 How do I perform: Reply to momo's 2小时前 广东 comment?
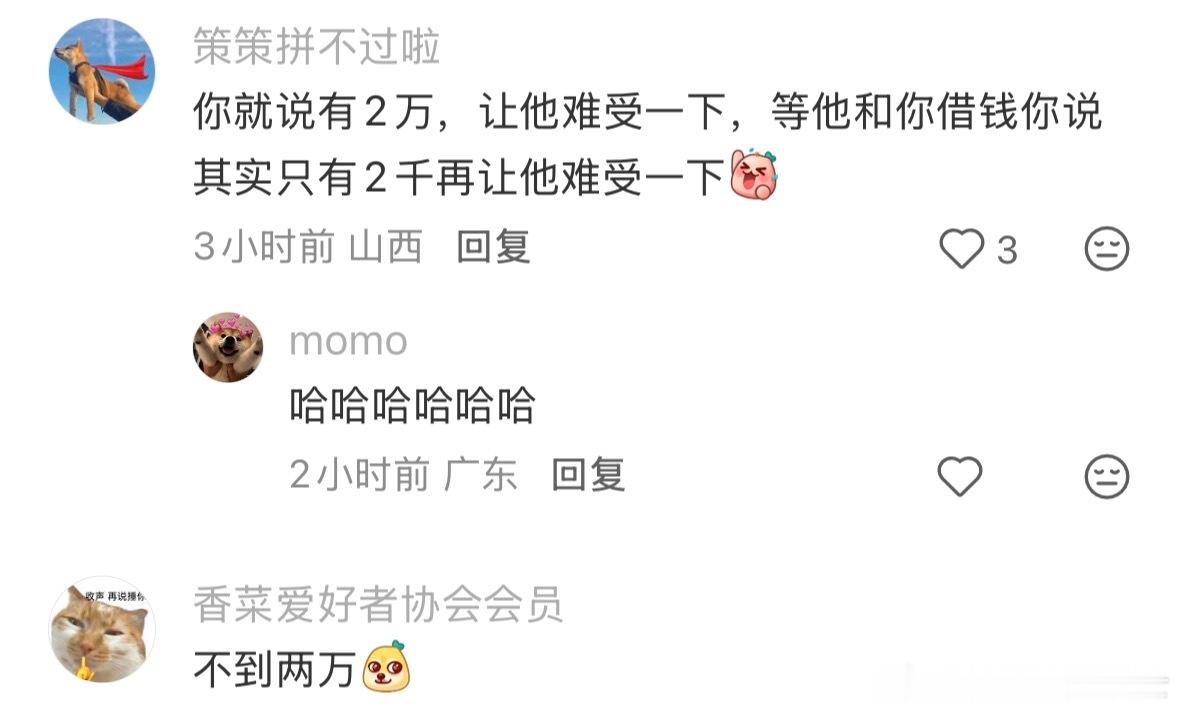[589, 475]
